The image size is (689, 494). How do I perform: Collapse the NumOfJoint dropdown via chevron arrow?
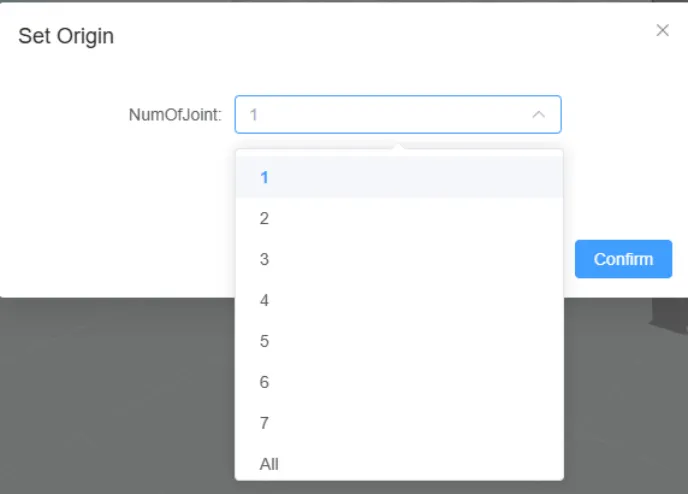click(539, 115)
